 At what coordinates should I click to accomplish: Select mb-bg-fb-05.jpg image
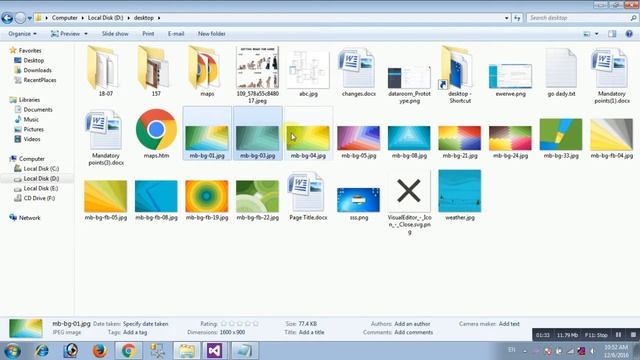[105, 200]
